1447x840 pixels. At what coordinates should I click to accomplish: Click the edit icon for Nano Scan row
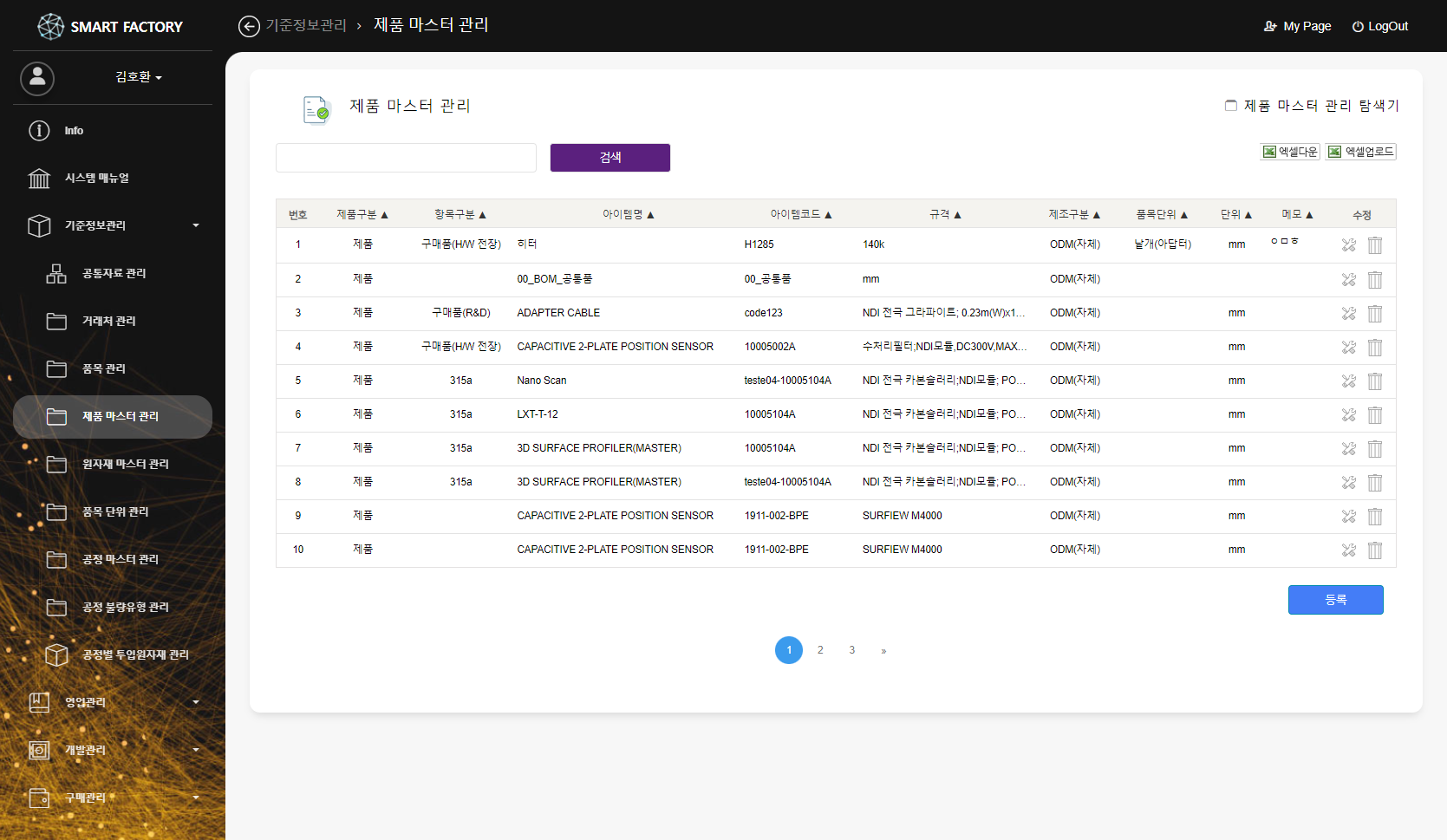(x=1348, y=381)
